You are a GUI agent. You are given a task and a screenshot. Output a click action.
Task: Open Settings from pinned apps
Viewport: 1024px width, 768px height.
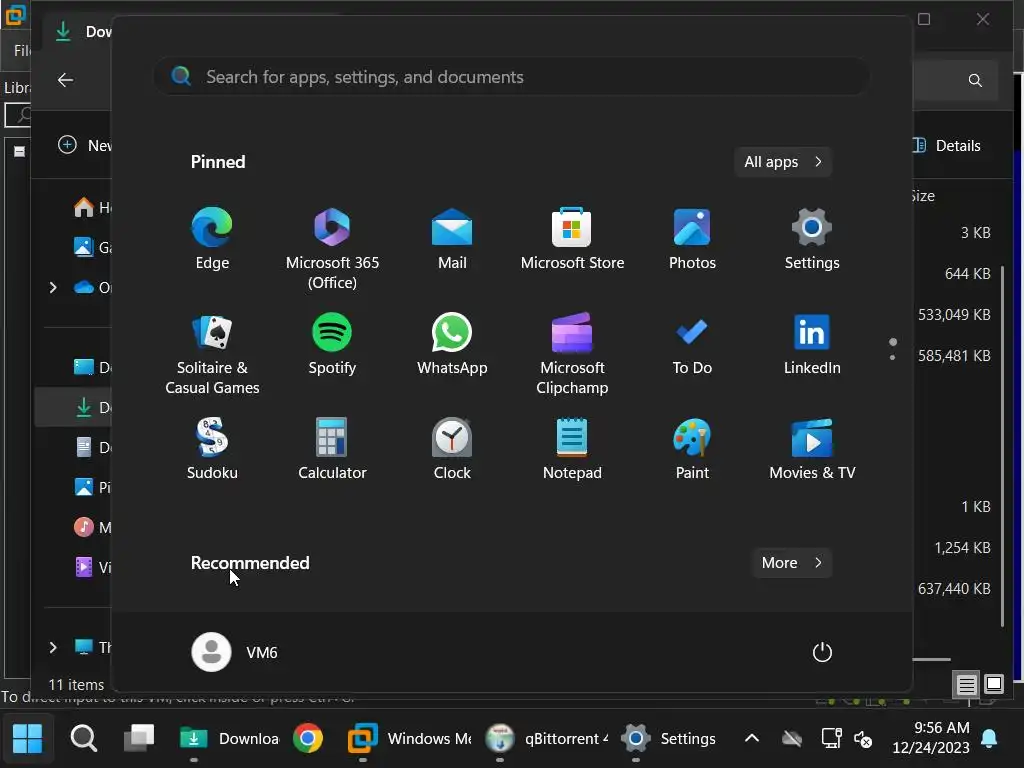tap(812, 238)
